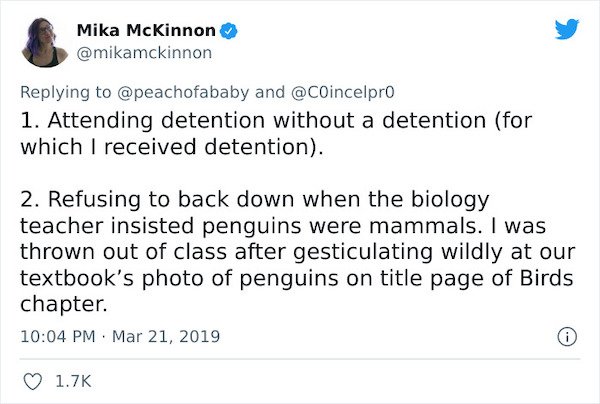The height and width of the screenshot is (404, 600).
Task: Click the final word 'chapter.'
Action: 64,304
